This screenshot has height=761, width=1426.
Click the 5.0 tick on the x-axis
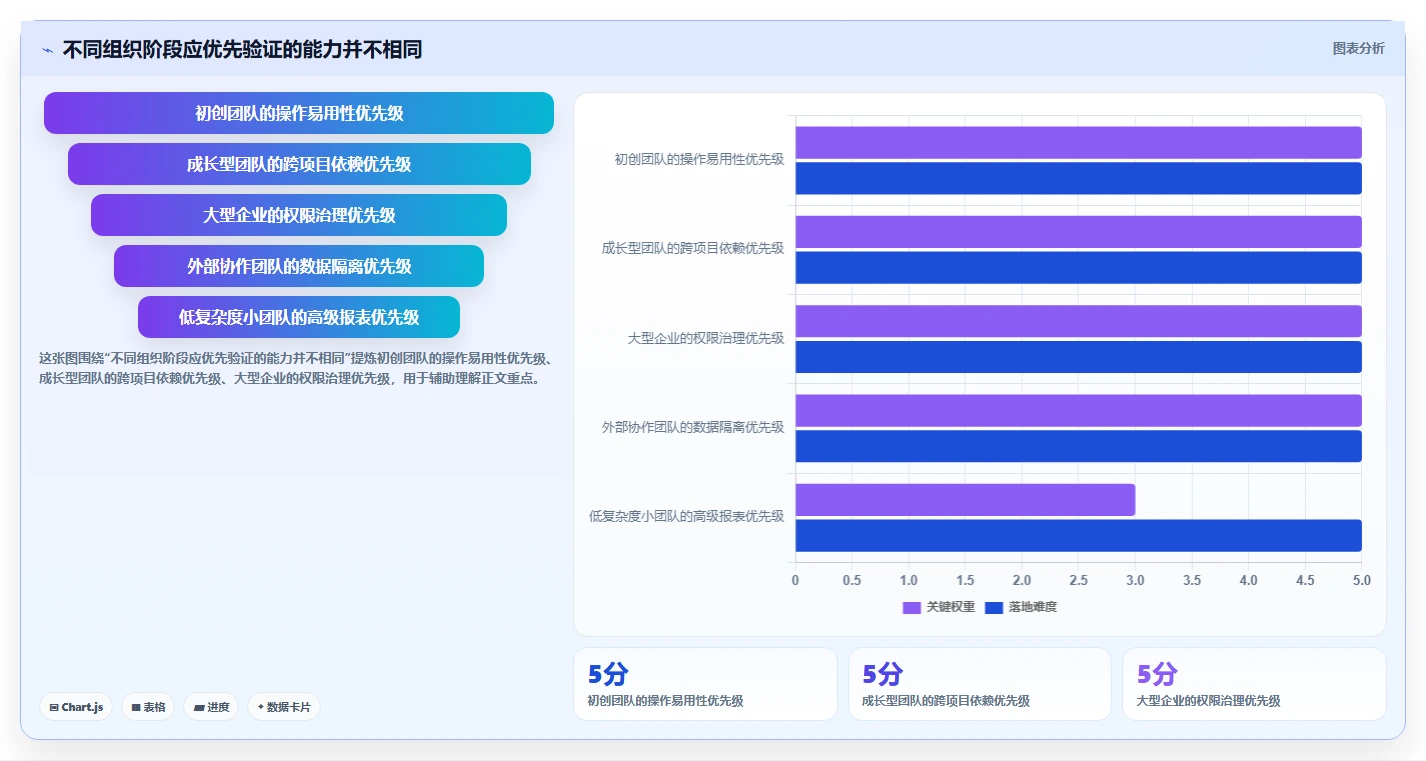1361,580
